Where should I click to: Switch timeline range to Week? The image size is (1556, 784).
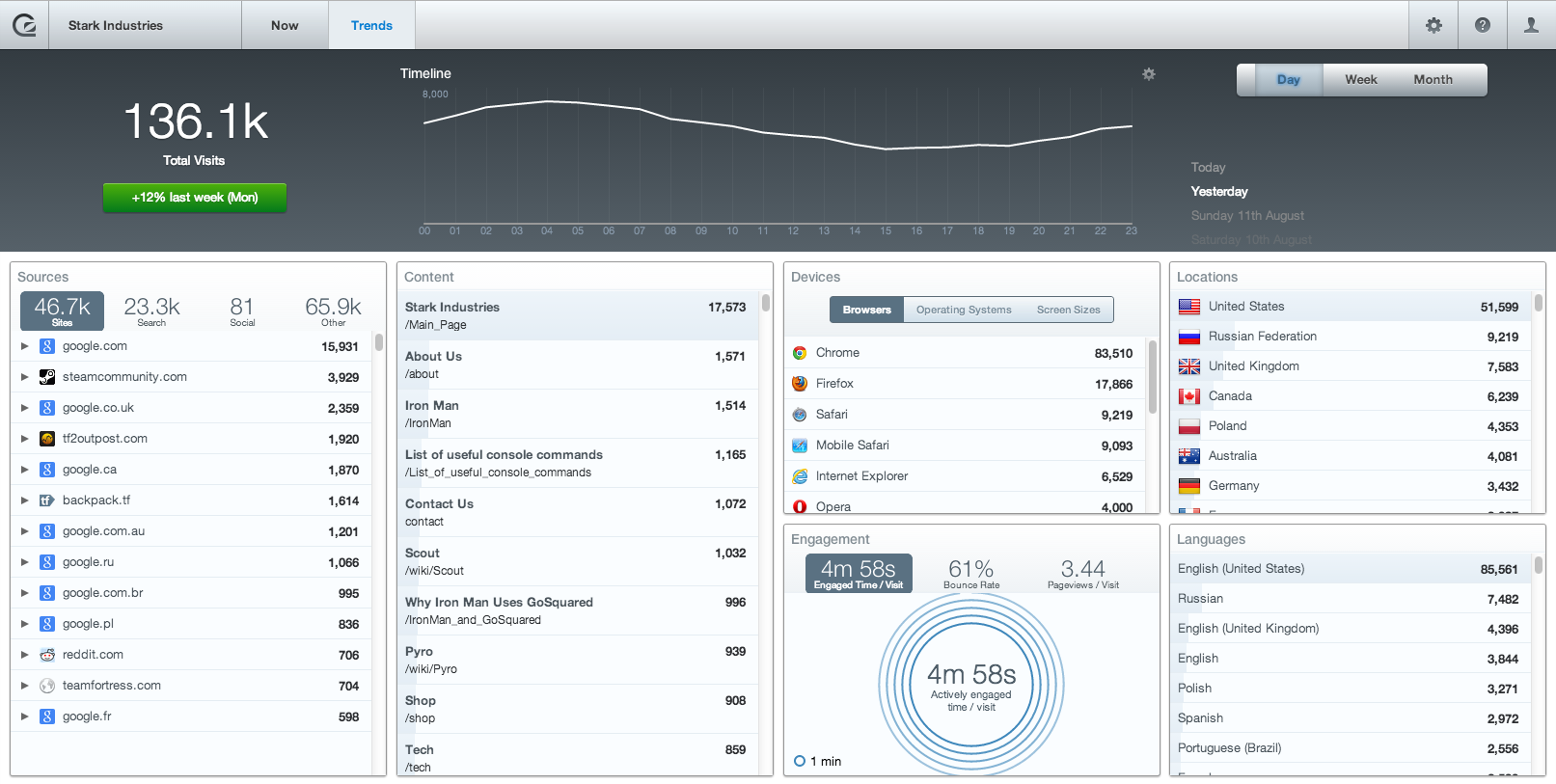point(1360,80)
